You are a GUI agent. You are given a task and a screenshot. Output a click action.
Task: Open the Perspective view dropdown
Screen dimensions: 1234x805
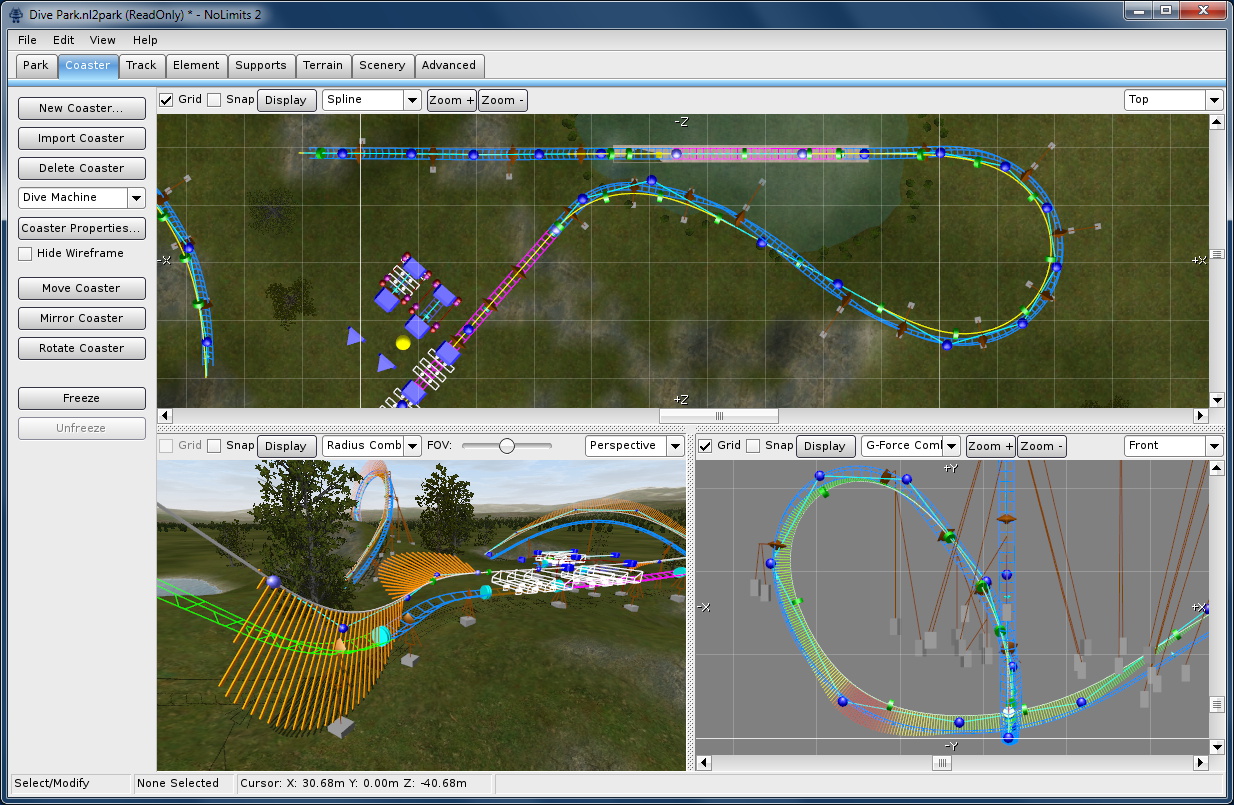click(675, 446)
